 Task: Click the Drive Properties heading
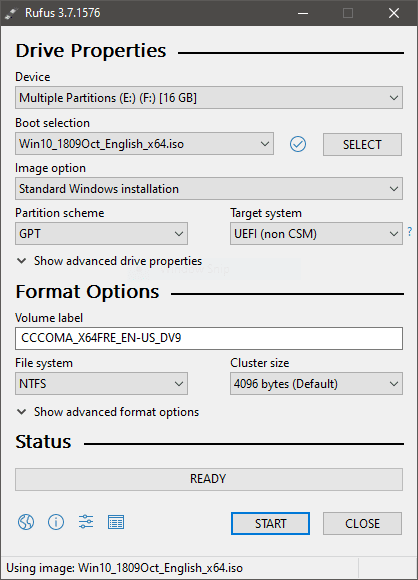click(x=91, y=51)
